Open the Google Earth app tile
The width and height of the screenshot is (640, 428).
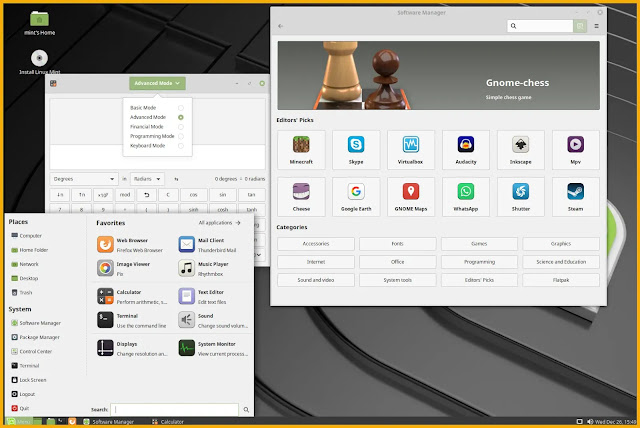pos(356,197)
